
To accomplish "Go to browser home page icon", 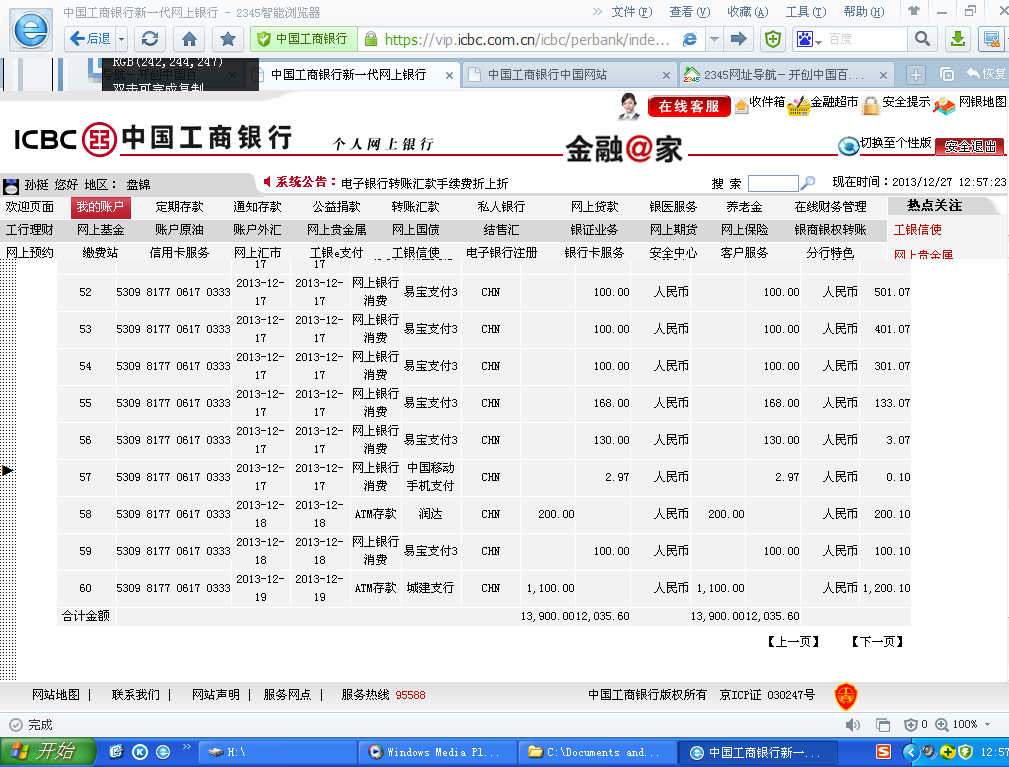I will click(x=189, y=39).
